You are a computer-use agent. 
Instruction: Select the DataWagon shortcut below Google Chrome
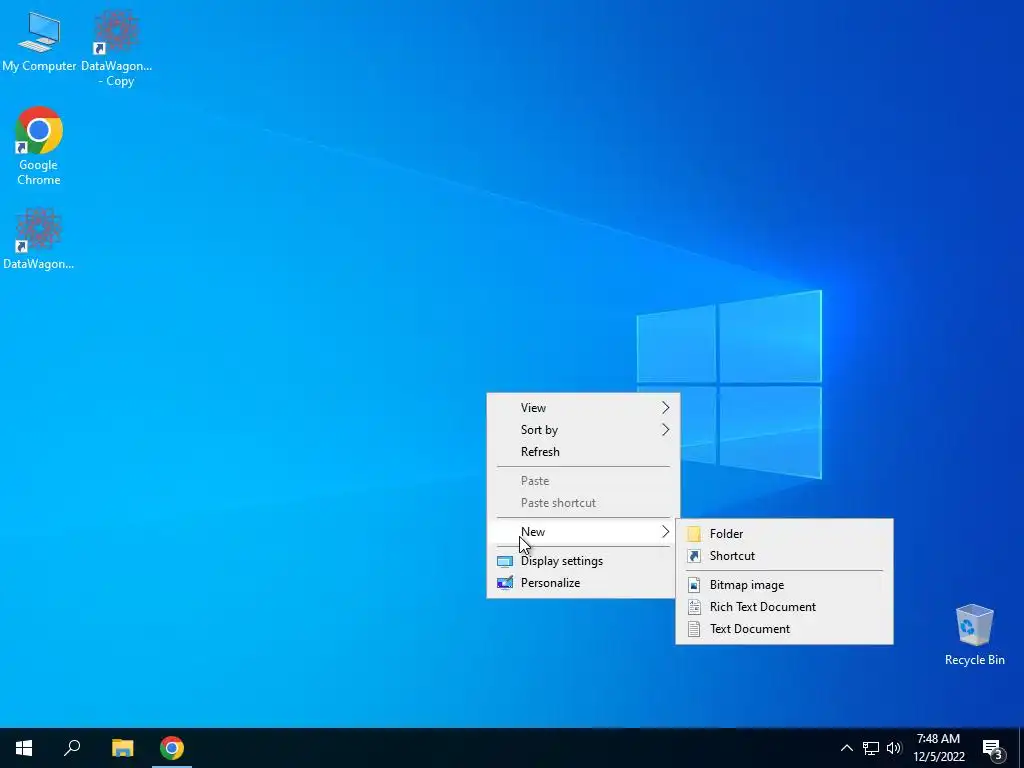click(39, 238)
